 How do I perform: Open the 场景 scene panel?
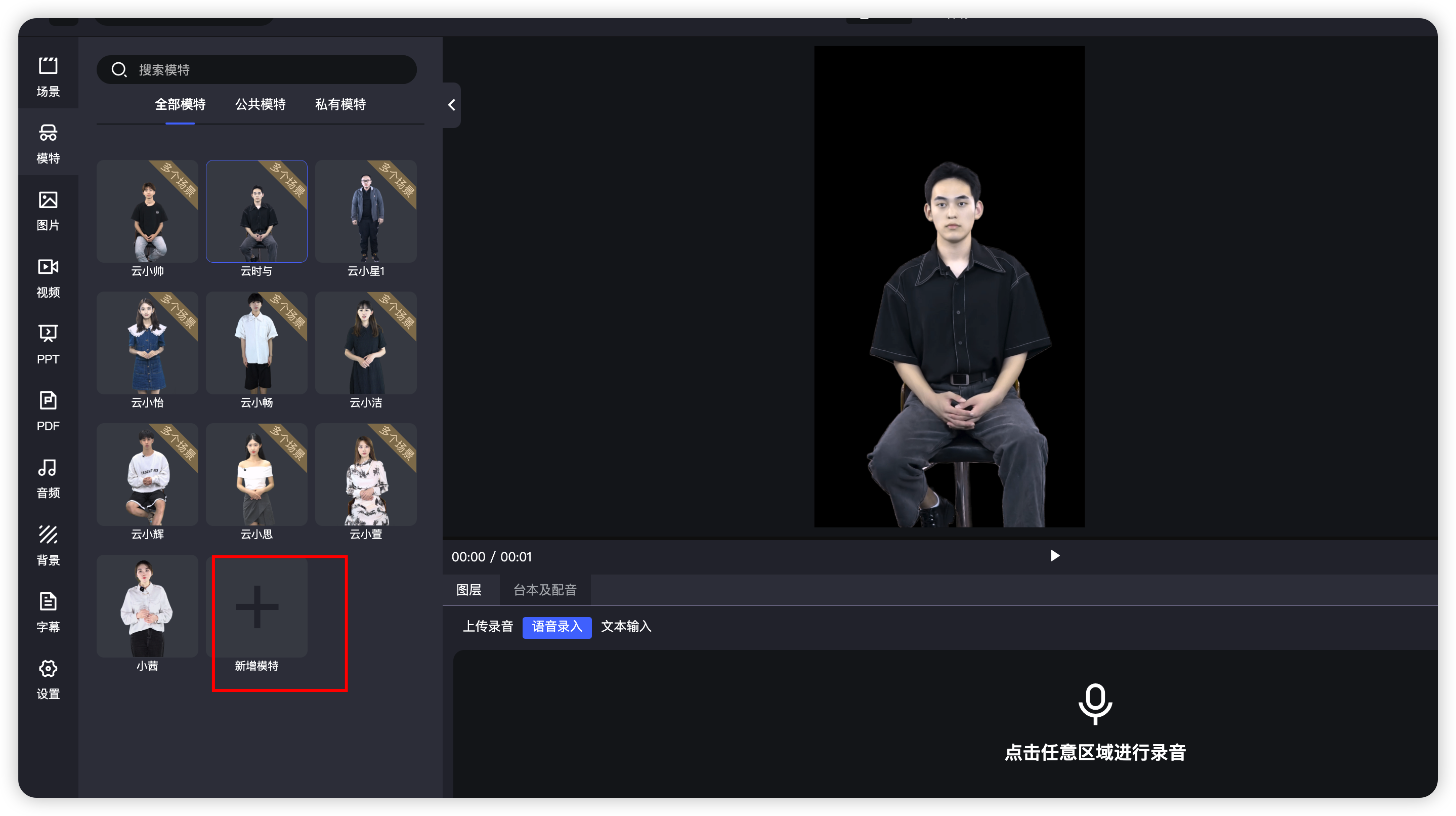(48, 76)
